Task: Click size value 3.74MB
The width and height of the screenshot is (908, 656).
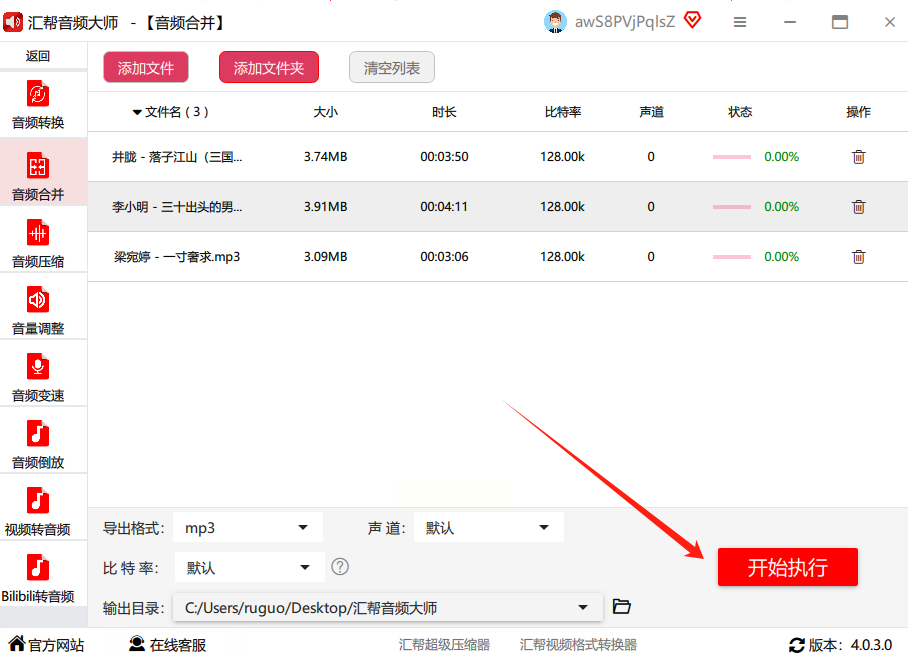Action: click(x=325, y=157)
